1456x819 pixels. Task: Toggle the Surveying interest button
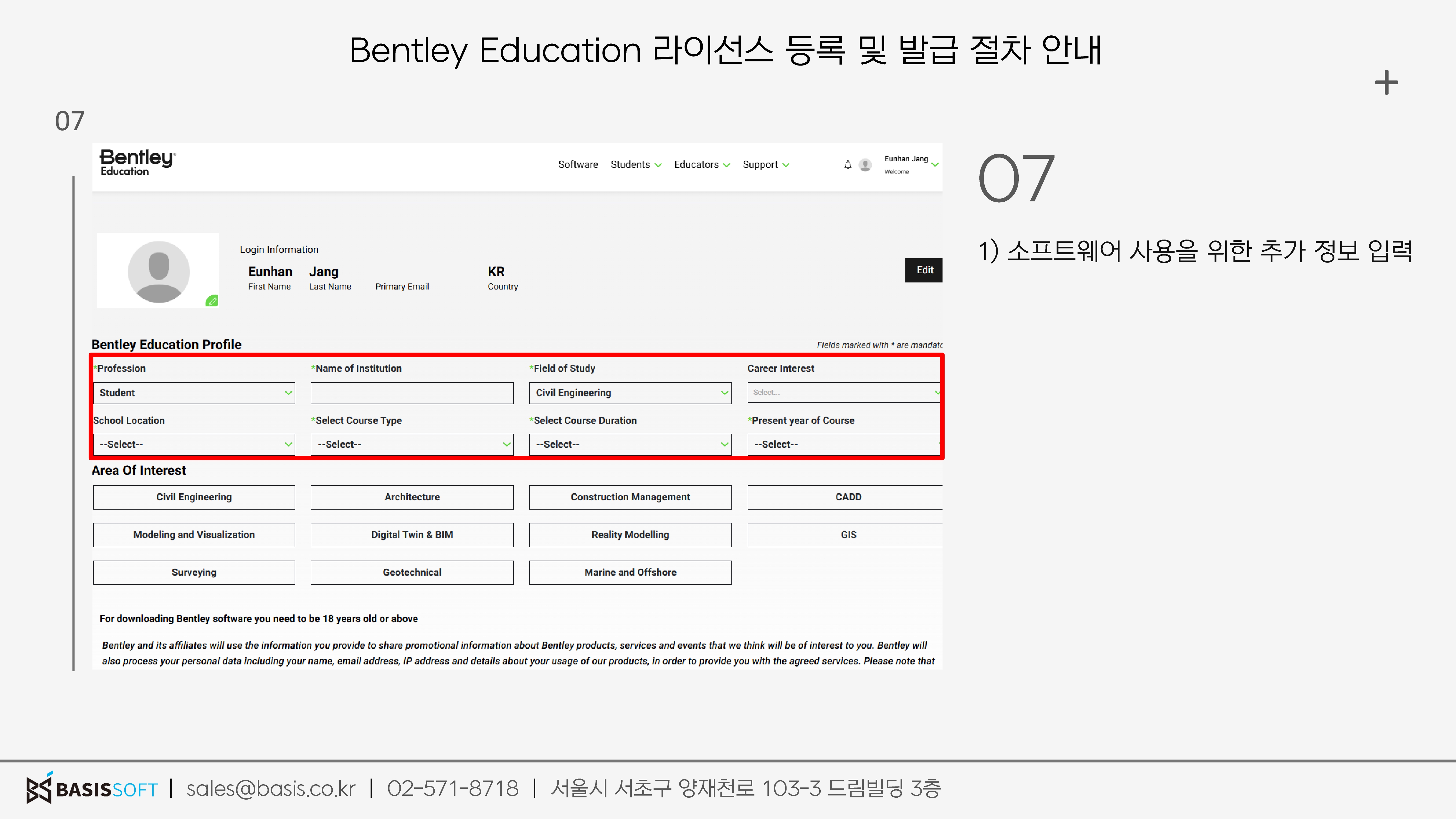click(194, 572)
